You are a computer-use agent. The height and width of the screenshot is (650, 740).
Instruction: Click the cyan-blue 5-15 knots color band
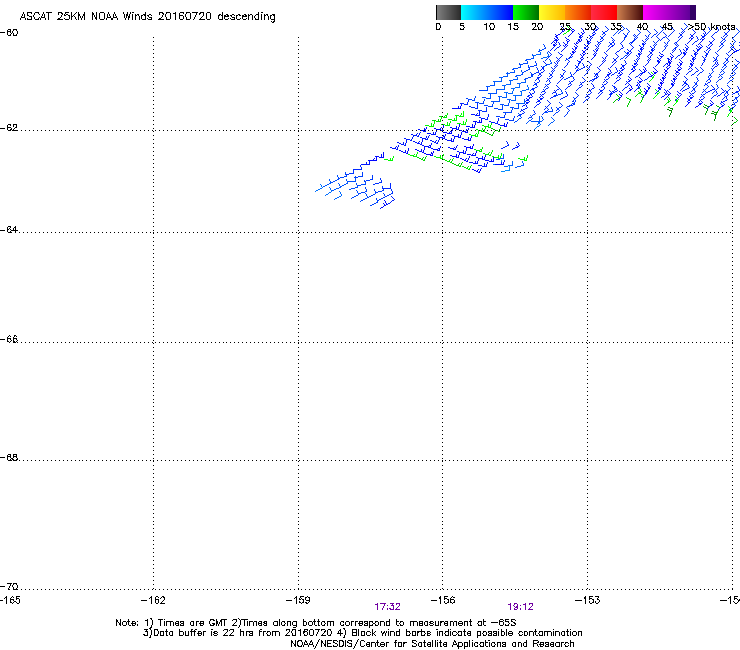coord(487,12)
